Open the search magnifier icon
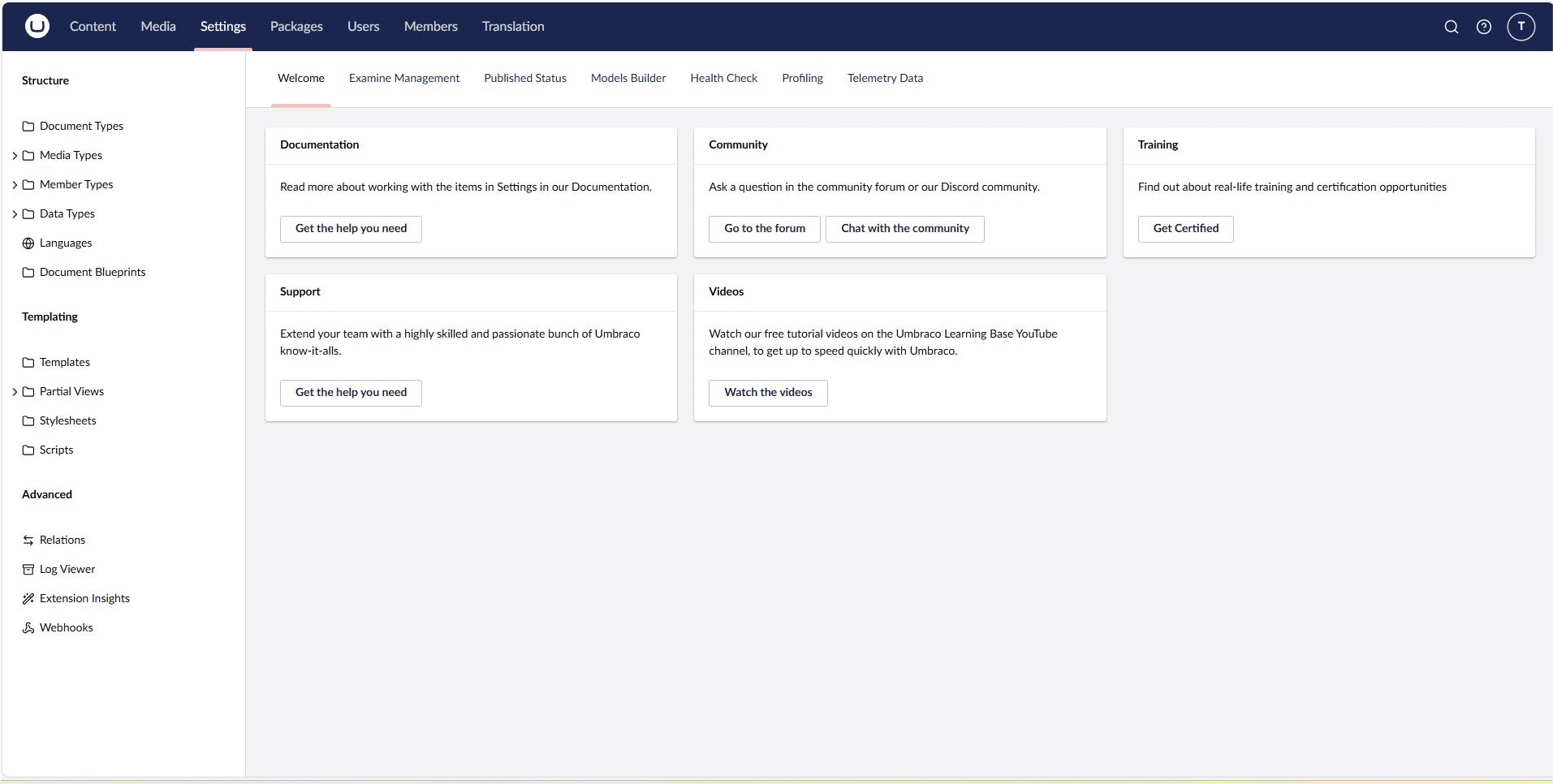The height and width of the screenshot is (784, 1553). tap(1451, 26)
